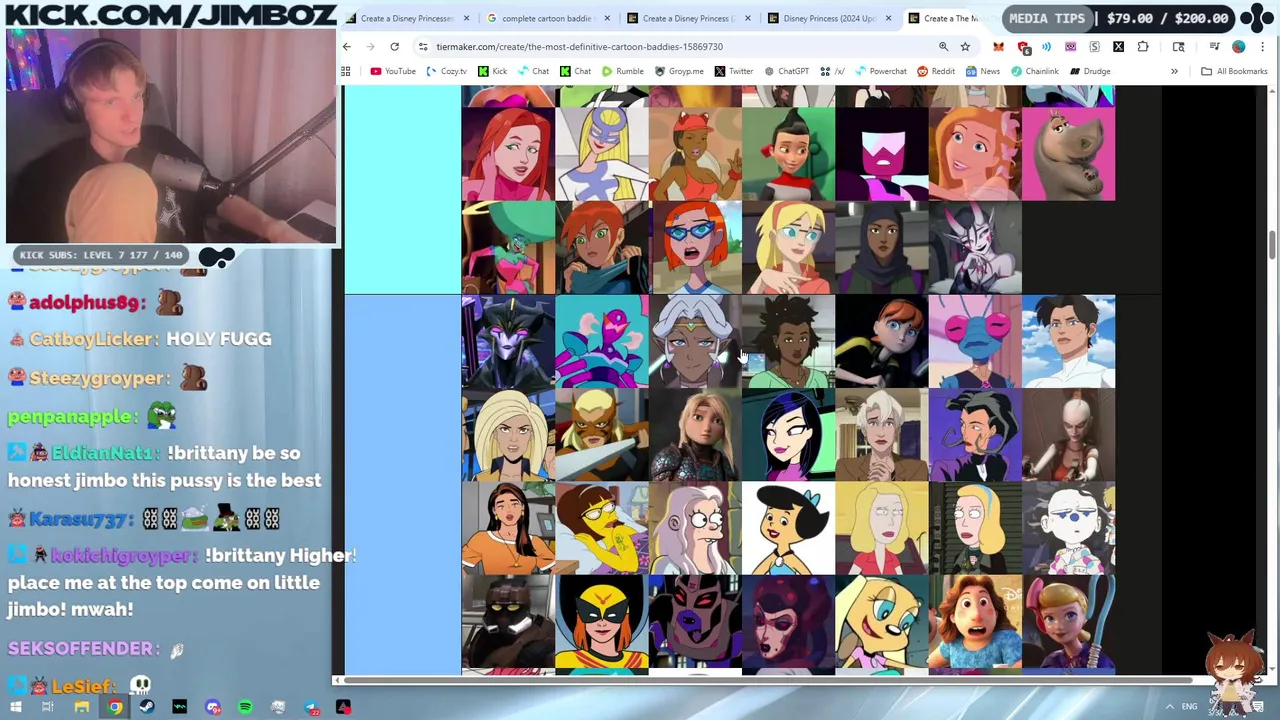
Task: Select the Garnet pink gem character thumbnail
Action: click(881, 155)
